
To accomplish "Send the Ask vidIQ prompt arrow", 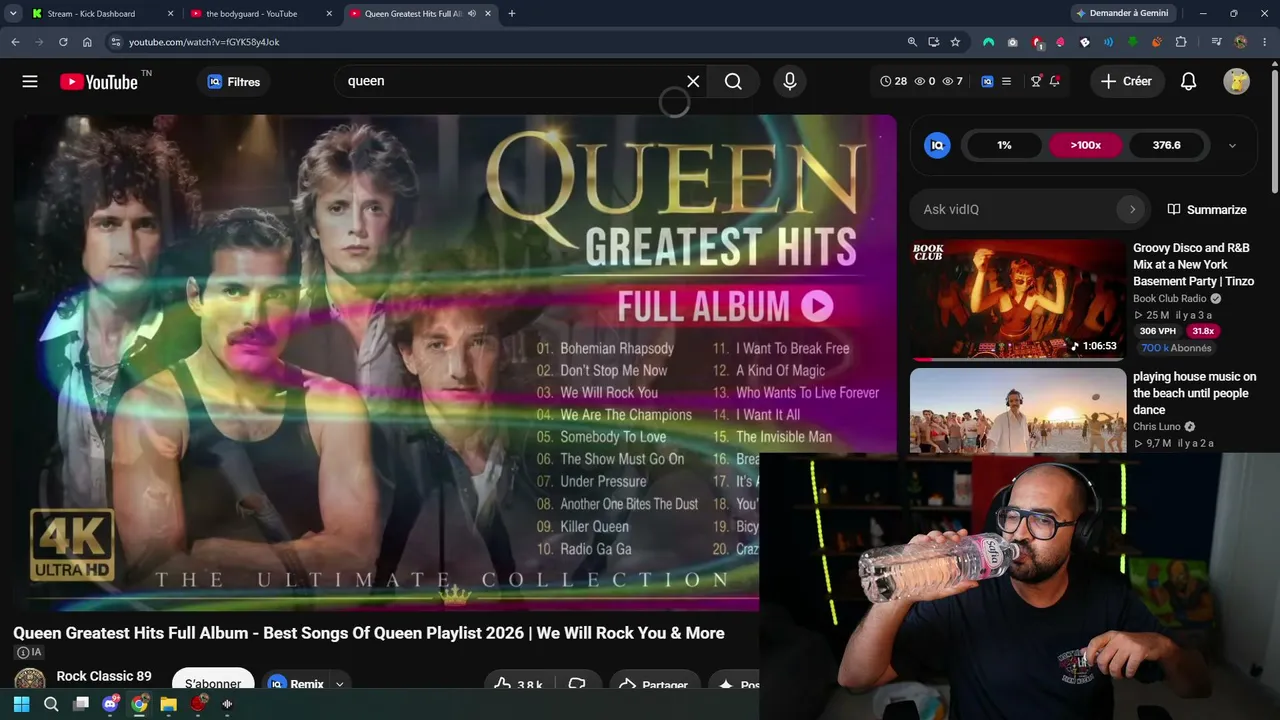I will click(1132, 209).
